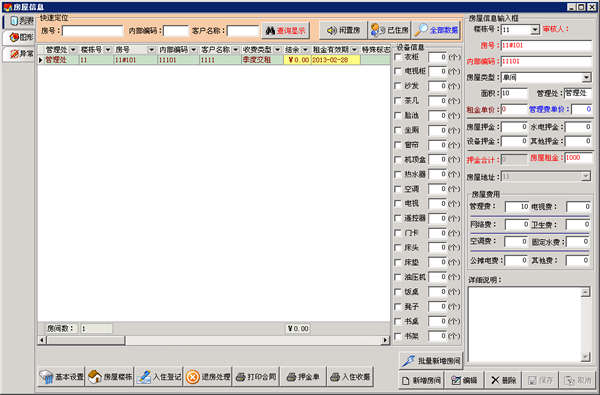600x395 pixels.
Task: Click 批量新增房间 batch add rooms
Action: tap(431, 361)
